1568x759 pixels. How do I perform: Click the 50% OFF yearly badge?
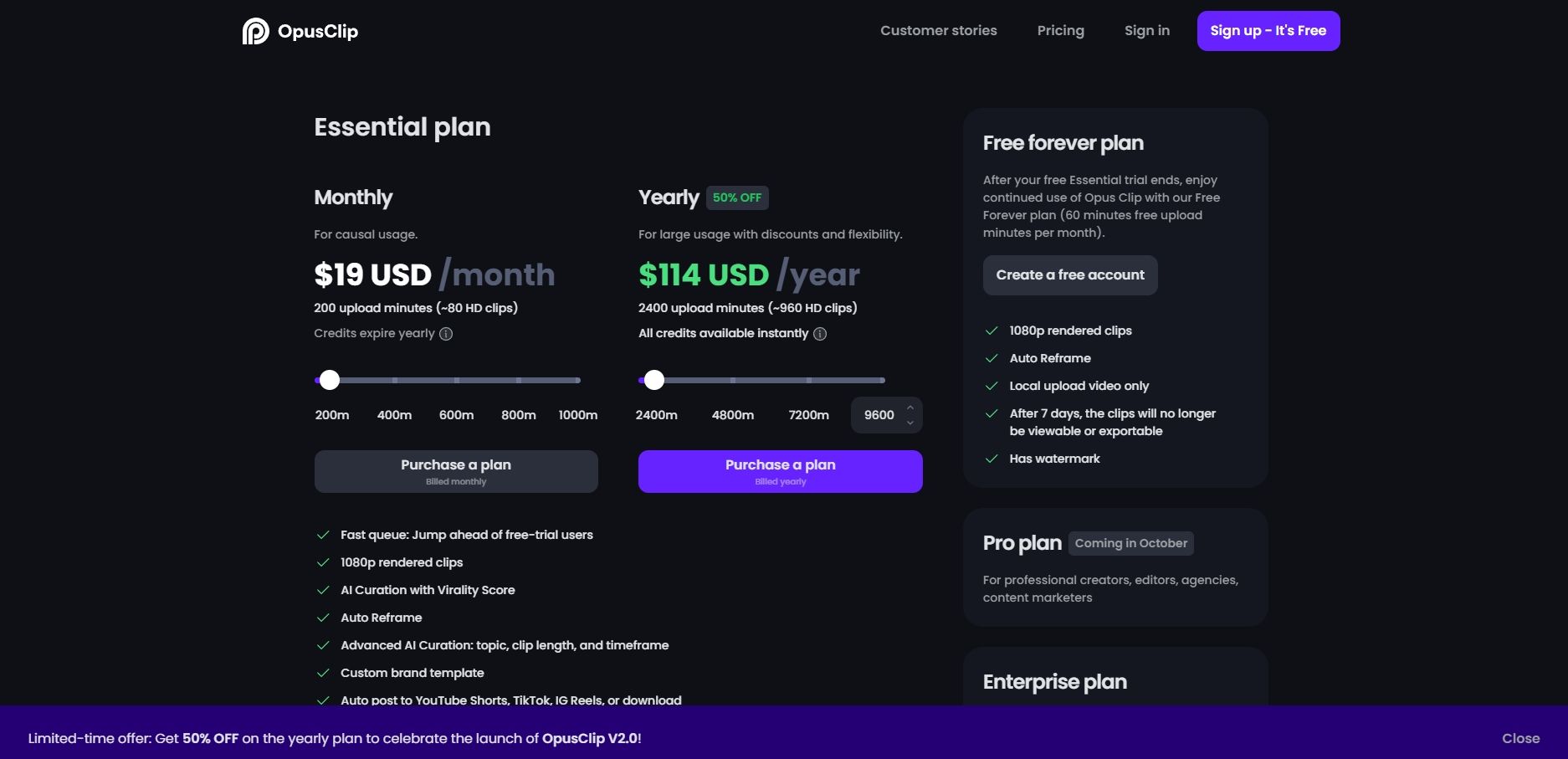click(x=737, y=197)
